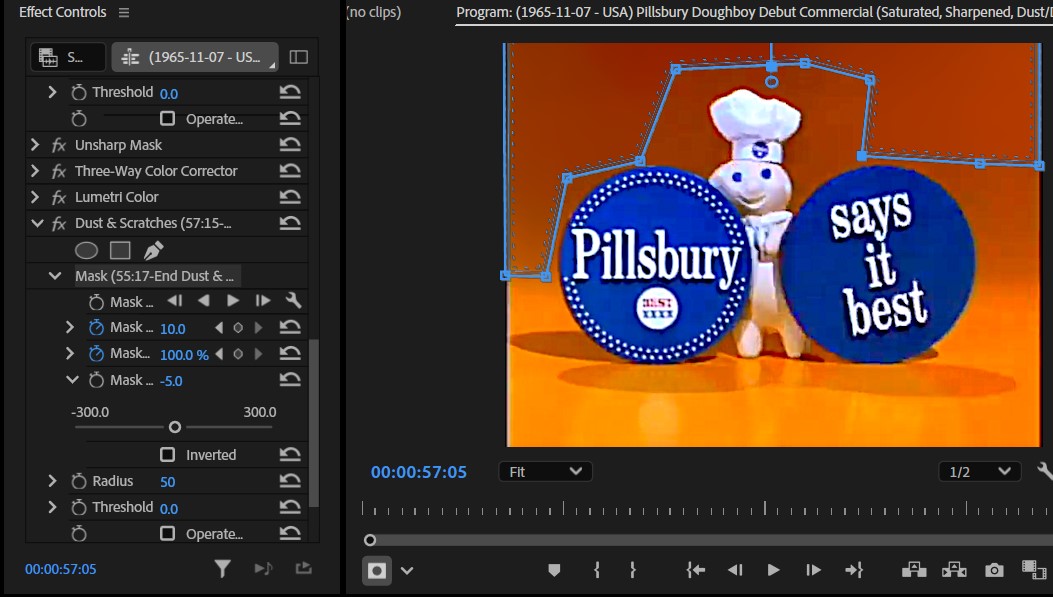Toggle the fx badge for Unsharp Mask
1053x597 pixels.
click(x=59, y=145)
